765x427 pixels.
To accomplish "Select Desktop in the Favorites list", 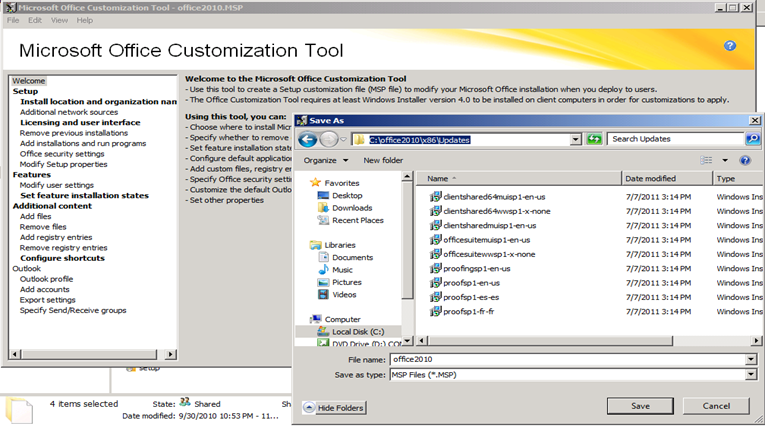I will [347, 195].
